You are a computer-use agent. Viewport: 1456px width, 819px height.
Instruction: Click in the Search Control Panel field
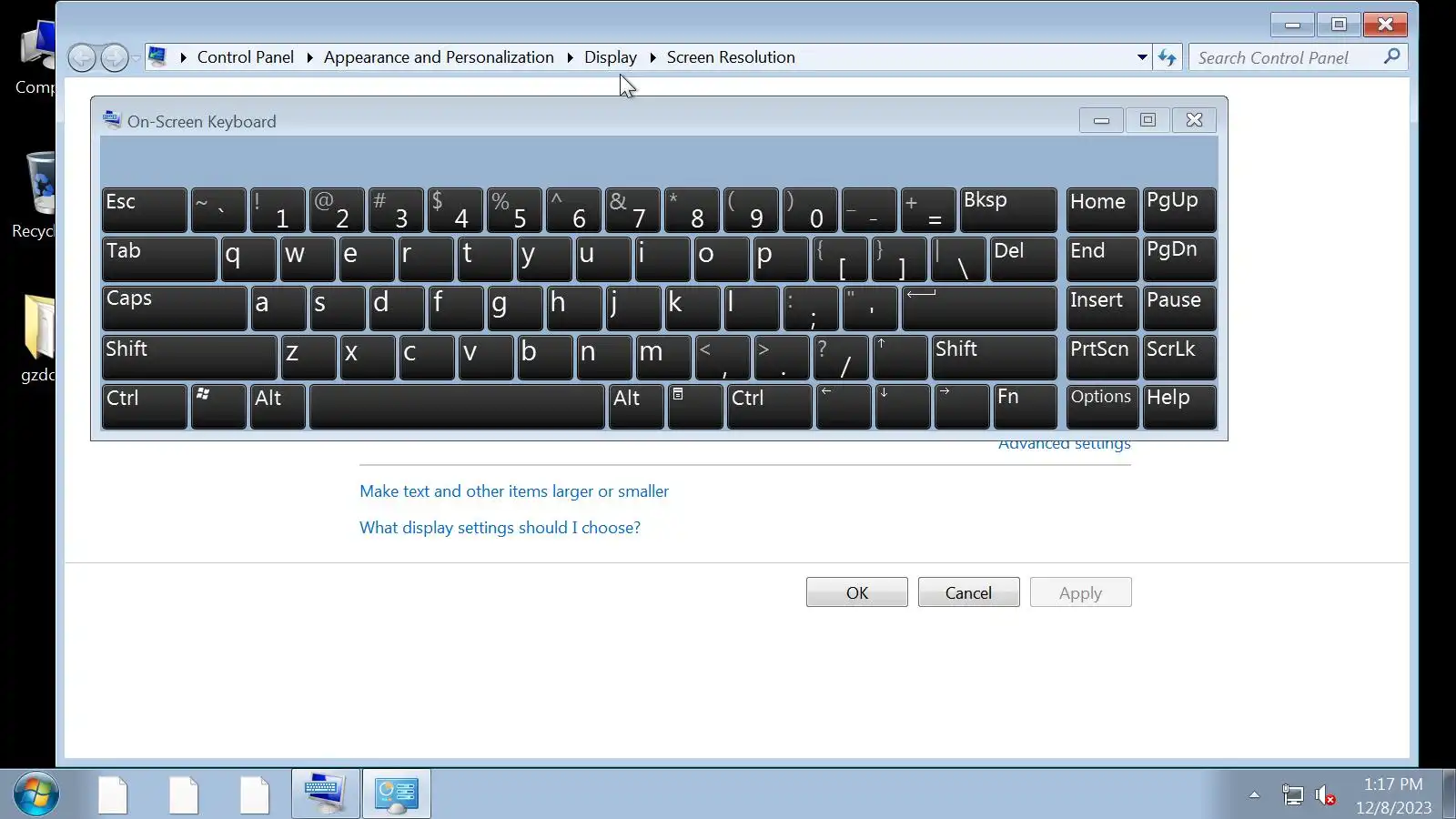[1285, 57]
